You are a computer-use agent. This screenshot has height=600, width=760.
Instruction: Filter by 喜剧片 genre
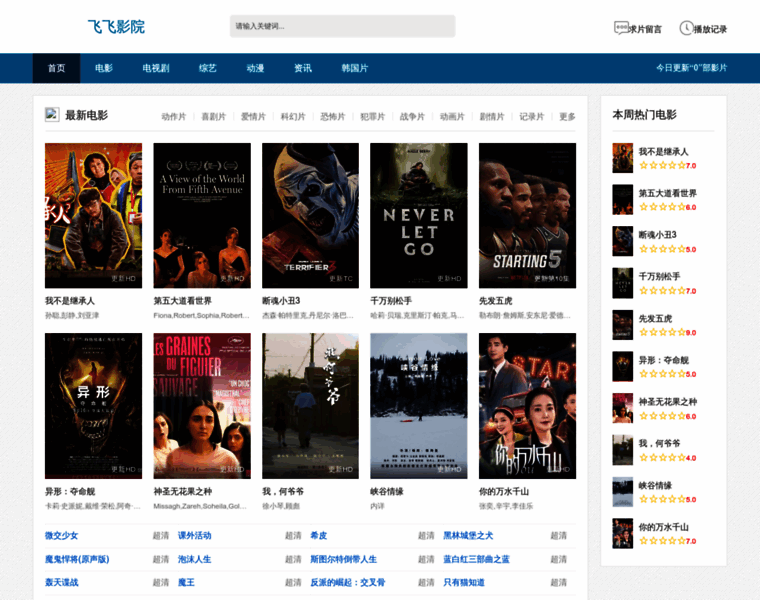(213, 116)
